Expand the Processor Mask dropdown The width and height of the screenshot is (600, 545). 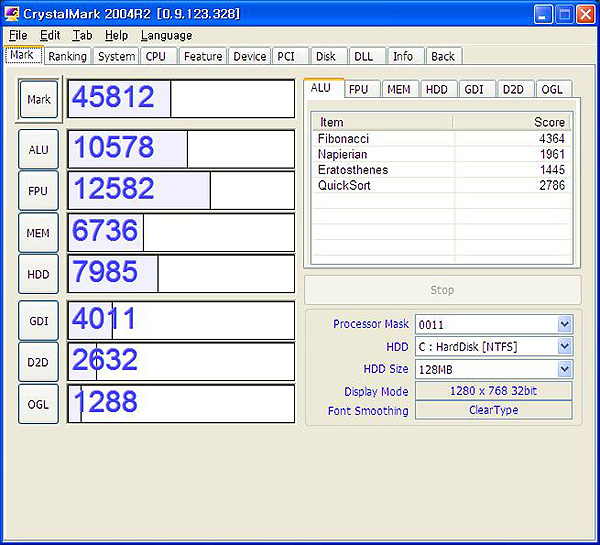(x=565, y=325)
